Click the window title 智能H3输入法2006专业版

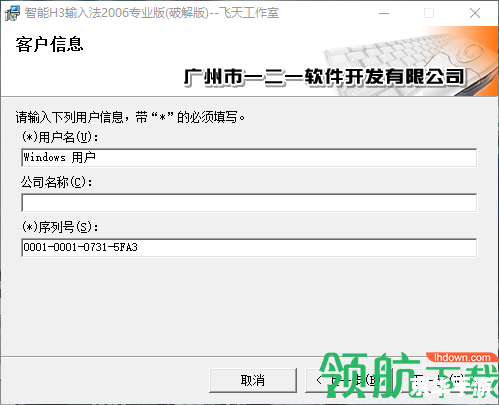152,13
